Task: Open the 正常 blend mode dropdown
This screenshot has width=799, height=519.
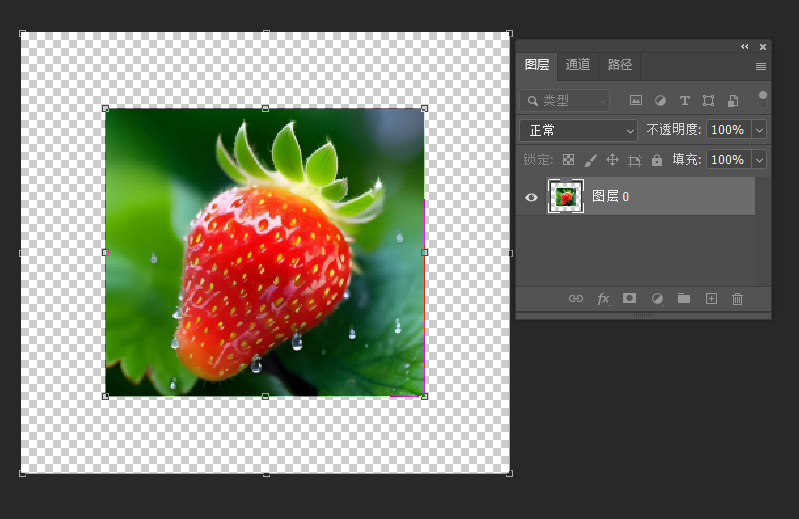Action: tap(578, 130)
